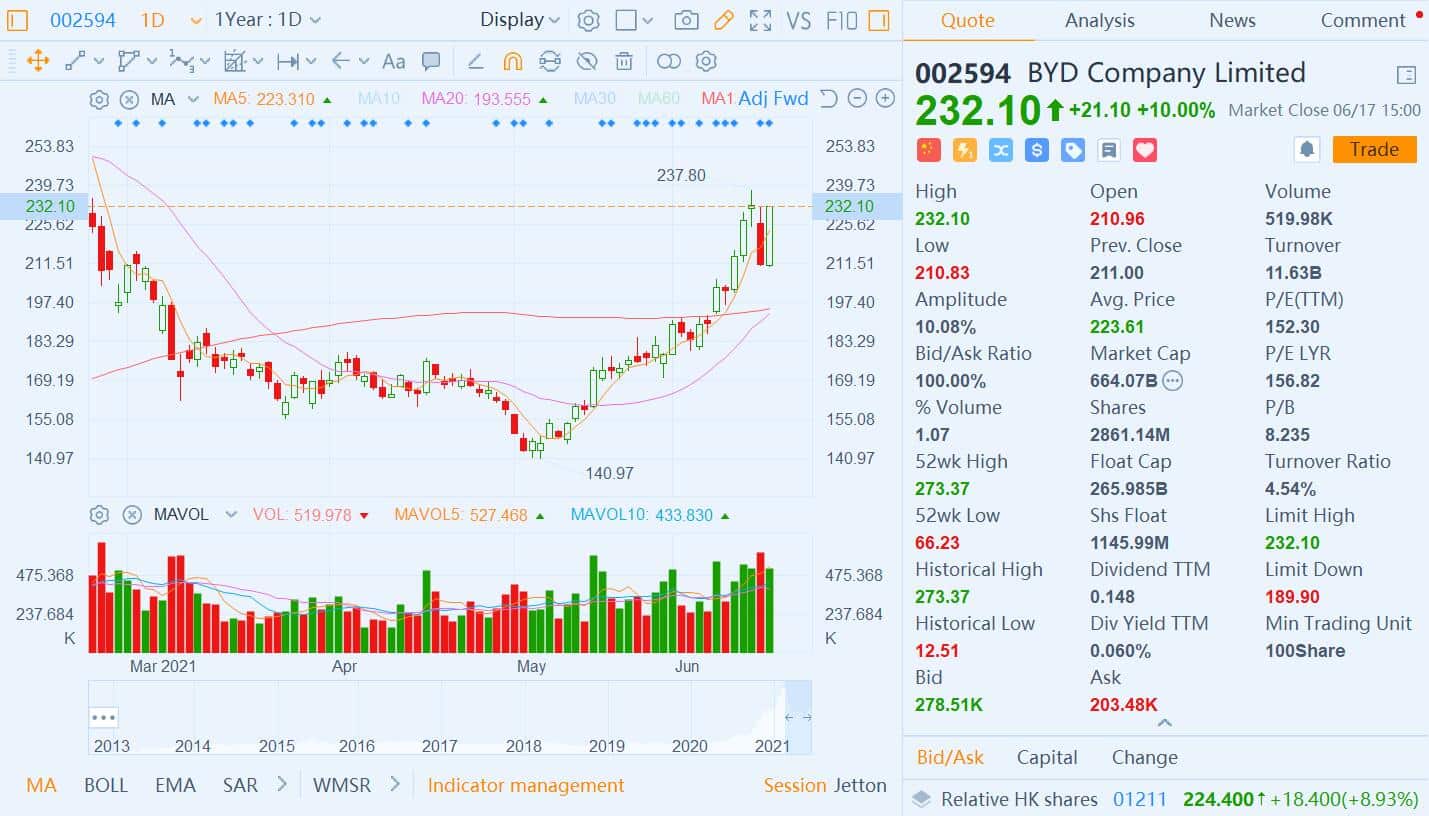This screenshot has width=1429, height=816.
Task: Open the Capital tab
Action: click(x=1047, y=757)
